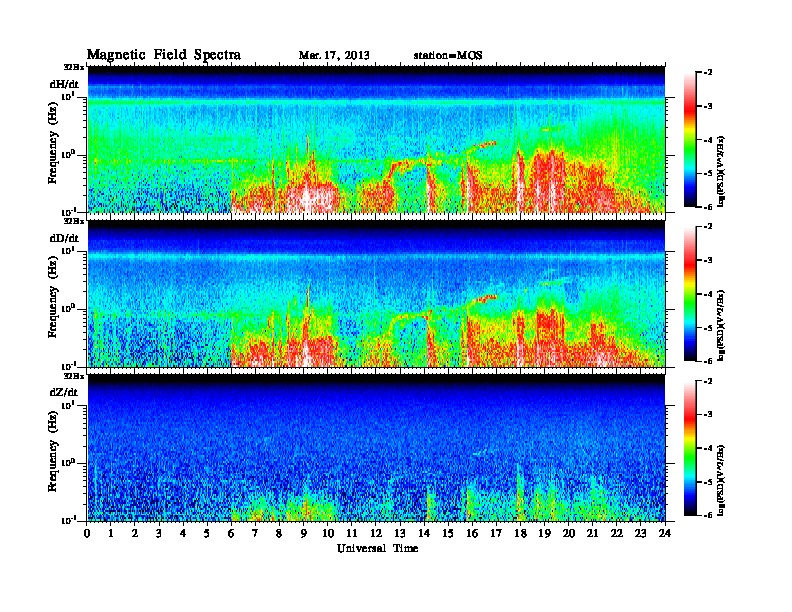The width and height of the screenshot is (792, 612).
Task: Click hour "11" on the time axis
Action: tap(352, 534)
